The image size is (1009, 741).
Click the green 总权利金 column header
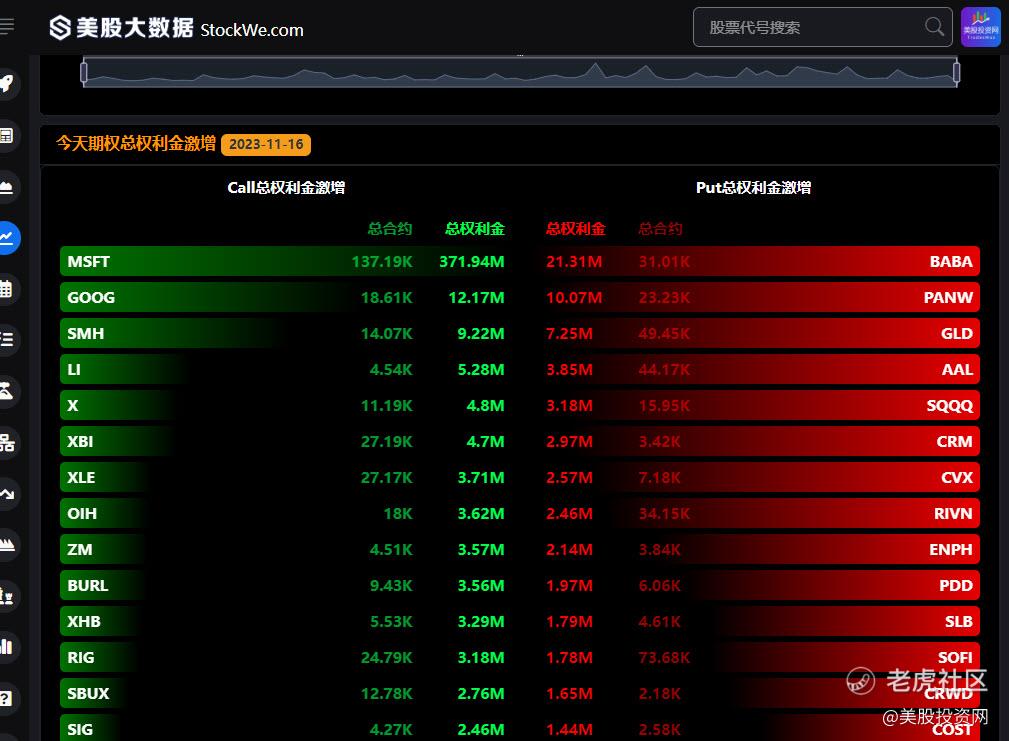(x=475, y=228)
